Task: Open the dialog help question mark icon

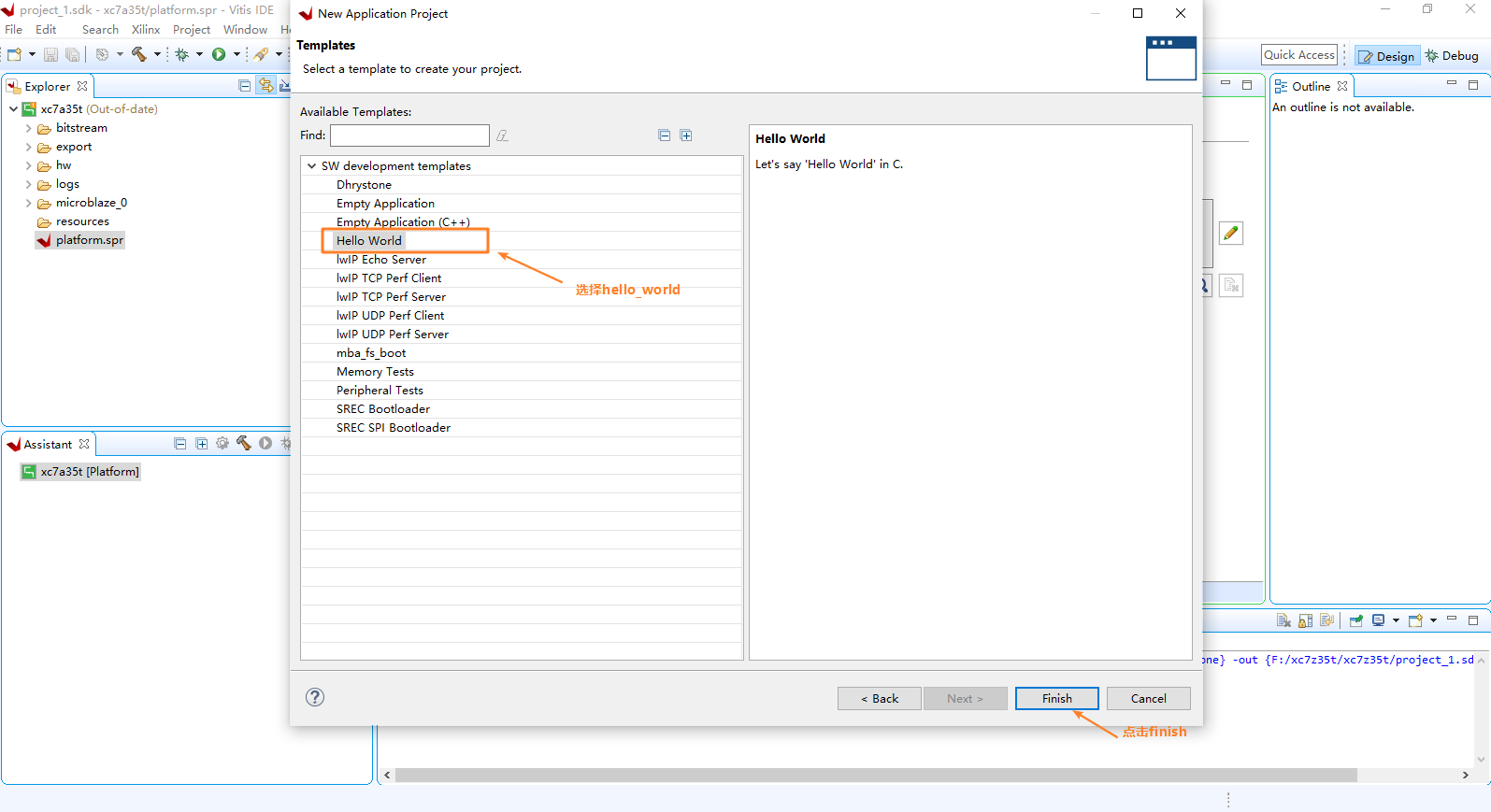Action: point(315,697)
